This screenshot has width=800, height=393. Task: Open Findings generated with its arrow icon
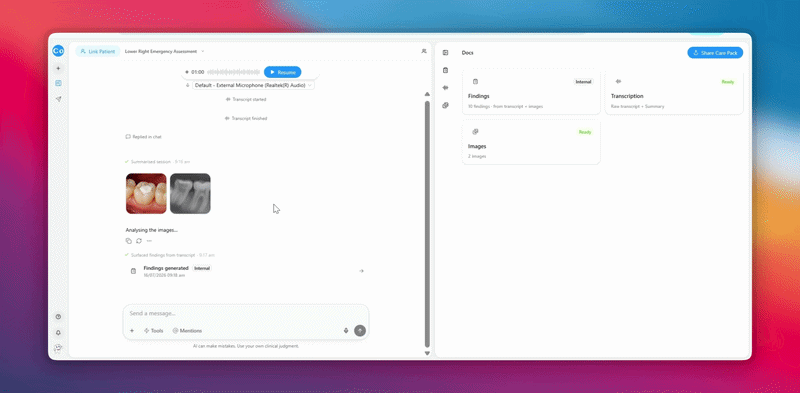coord(361,271)
